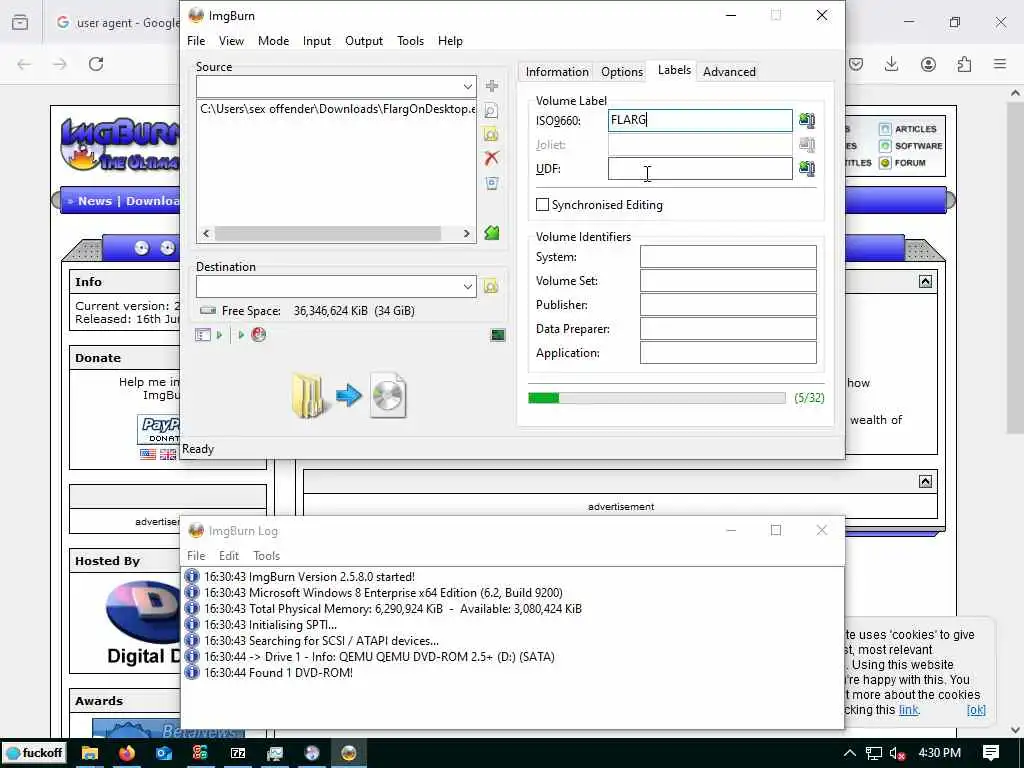Open the notification center icon

(991, 752)
